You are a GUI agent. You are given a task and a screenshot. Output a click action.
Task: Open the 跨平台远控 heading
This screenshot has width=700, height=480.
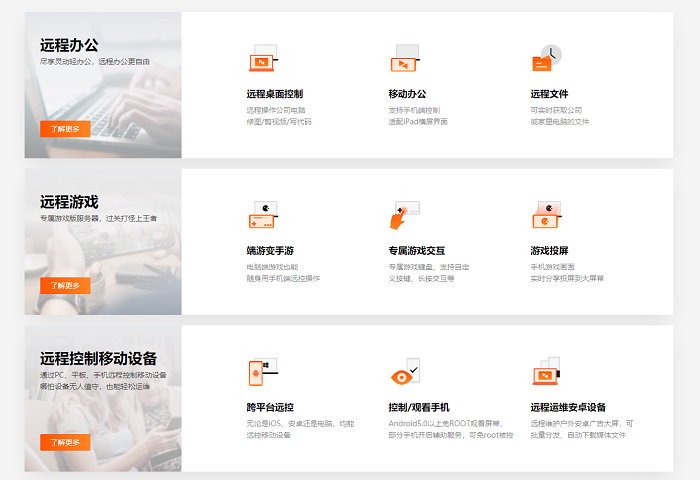(270, 407)
